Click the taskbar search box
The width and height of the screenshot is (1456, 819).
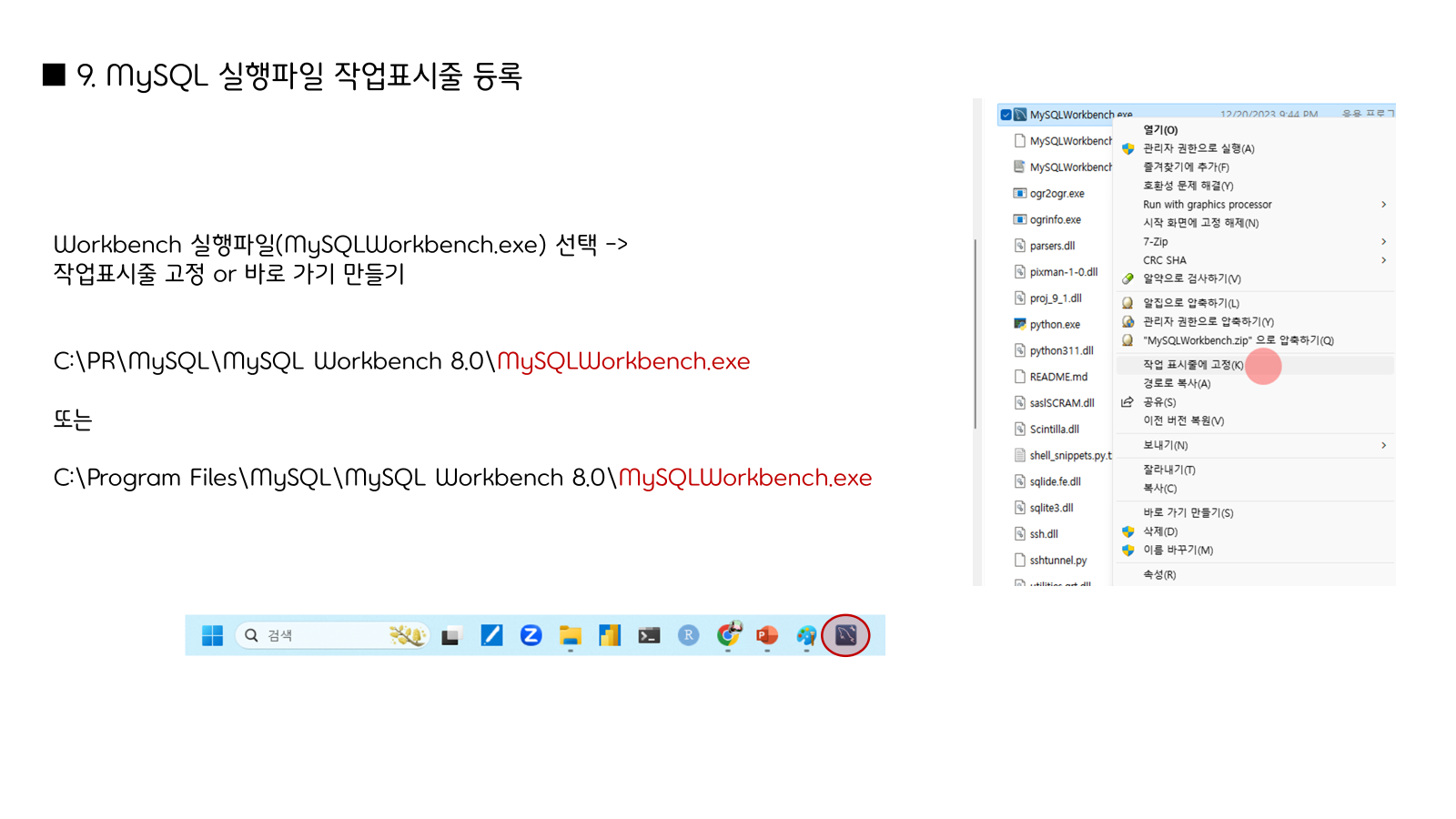click(332, 635)
